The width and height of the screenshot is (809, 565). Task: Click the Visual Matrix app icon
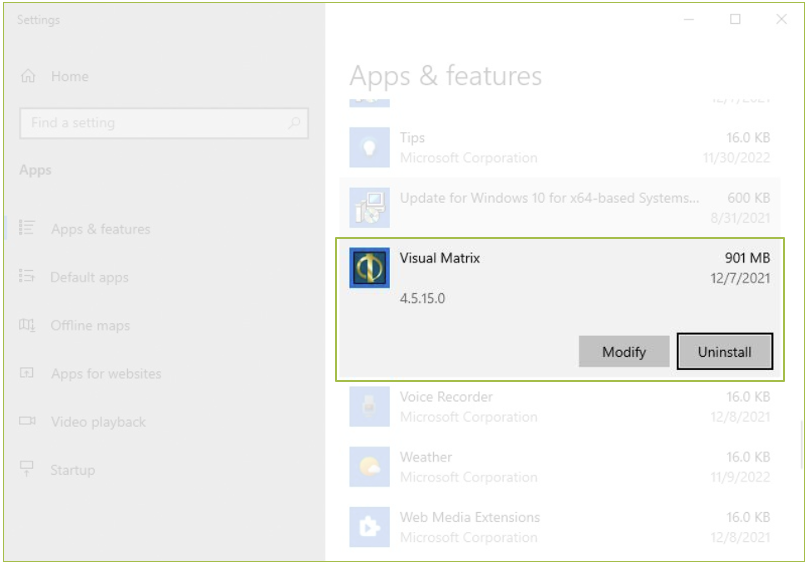(369, 268)
